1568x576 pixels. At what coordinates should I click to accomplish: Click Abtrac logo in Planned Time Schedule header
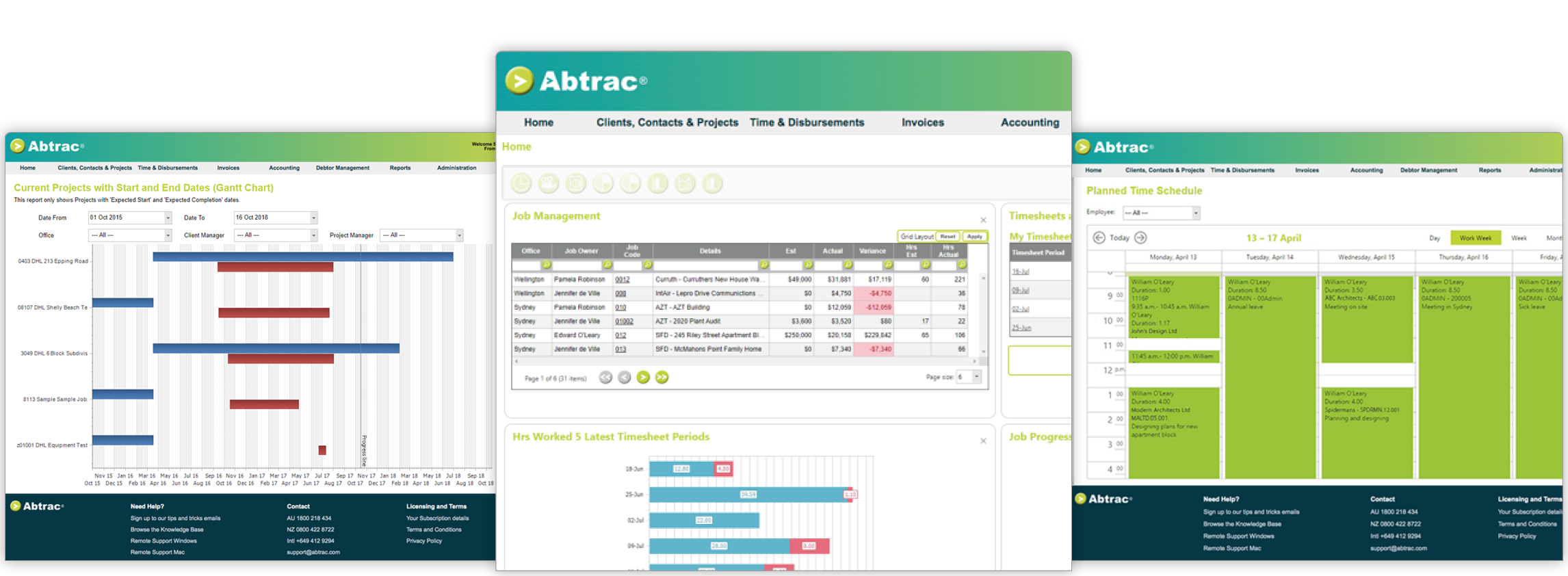(x=1114, y=147)
